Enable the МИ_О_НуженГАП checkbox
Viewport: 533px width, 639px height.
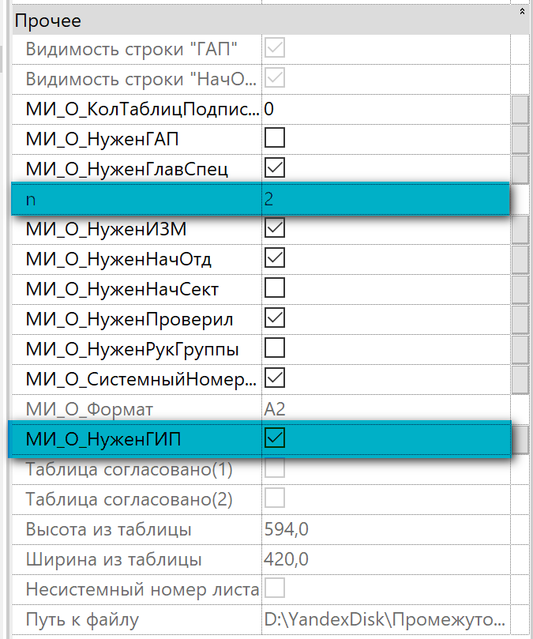coord(275,138)
